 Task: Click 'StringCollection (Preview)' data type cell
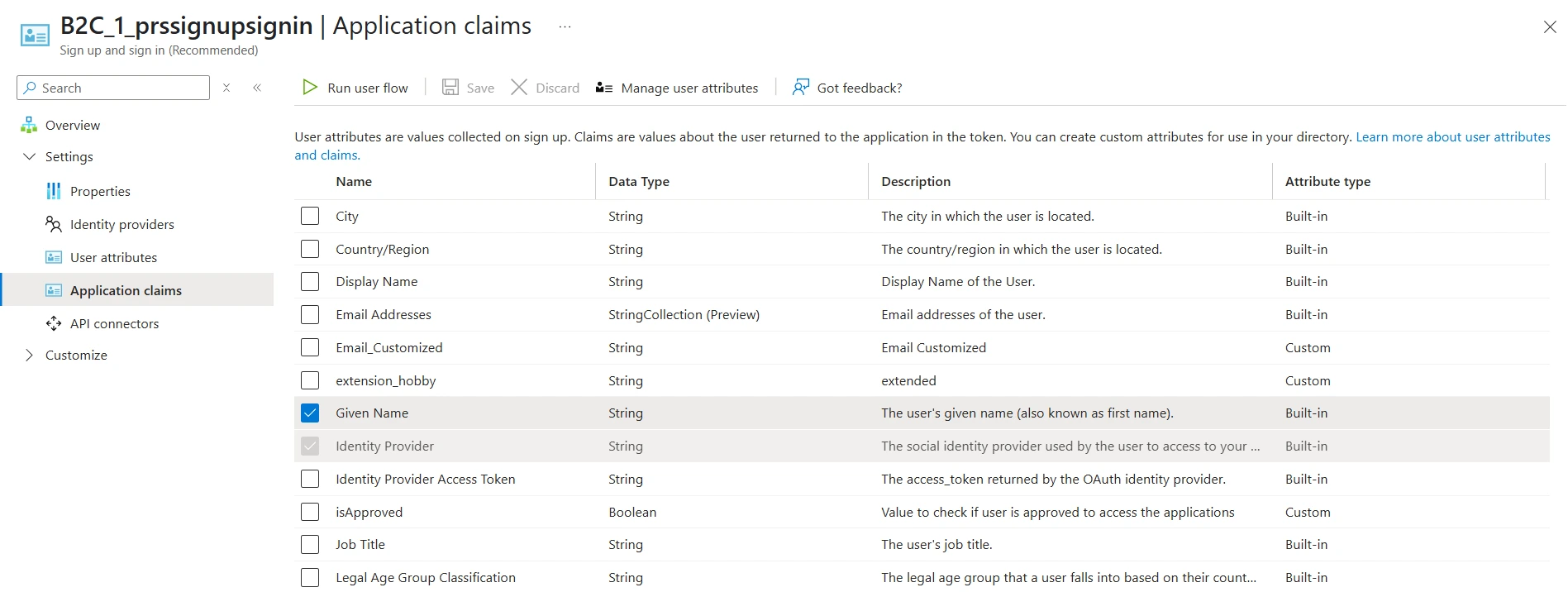pos(684,314)
